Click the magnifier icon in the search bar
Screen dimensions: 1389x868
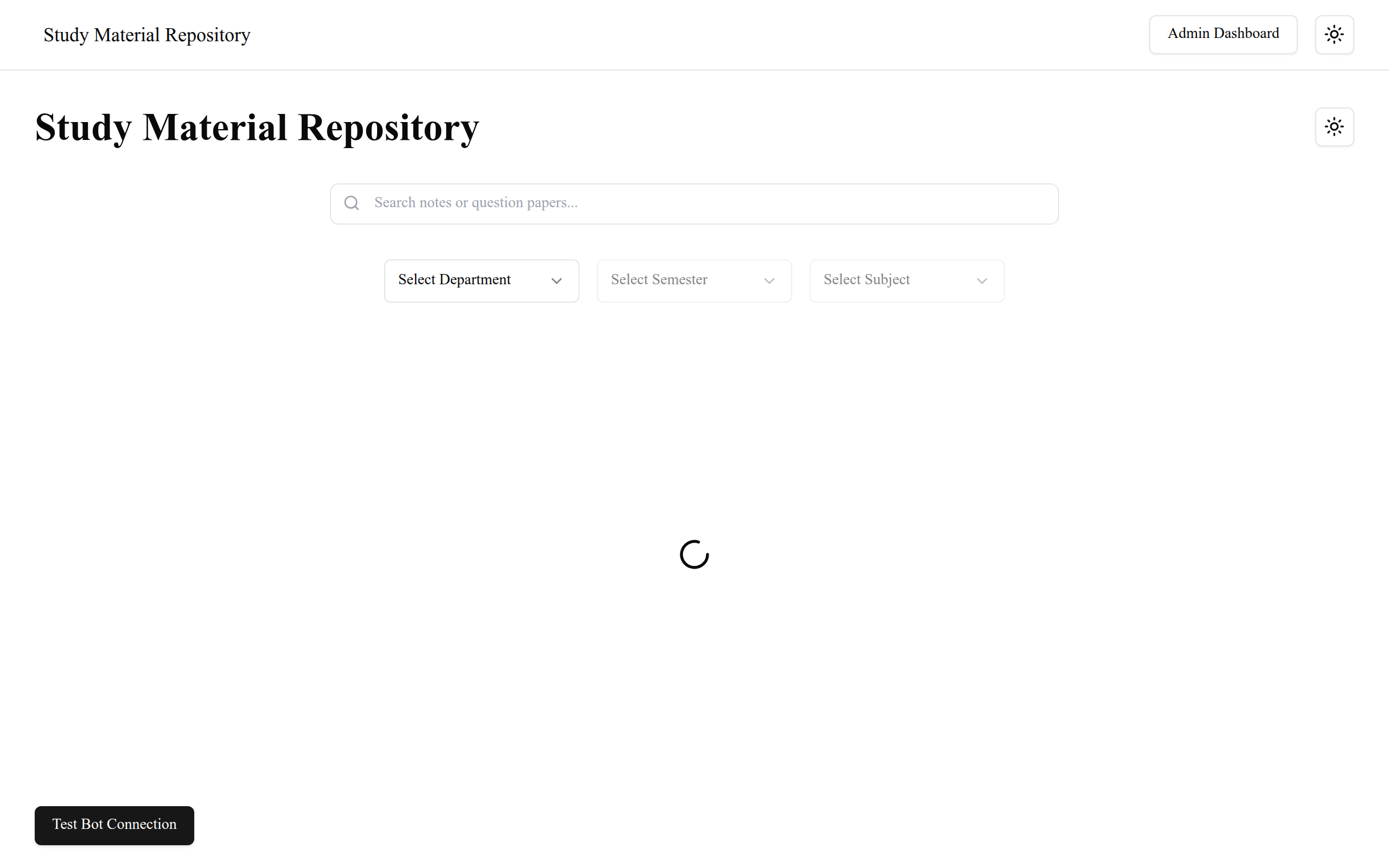coord(351,203)
